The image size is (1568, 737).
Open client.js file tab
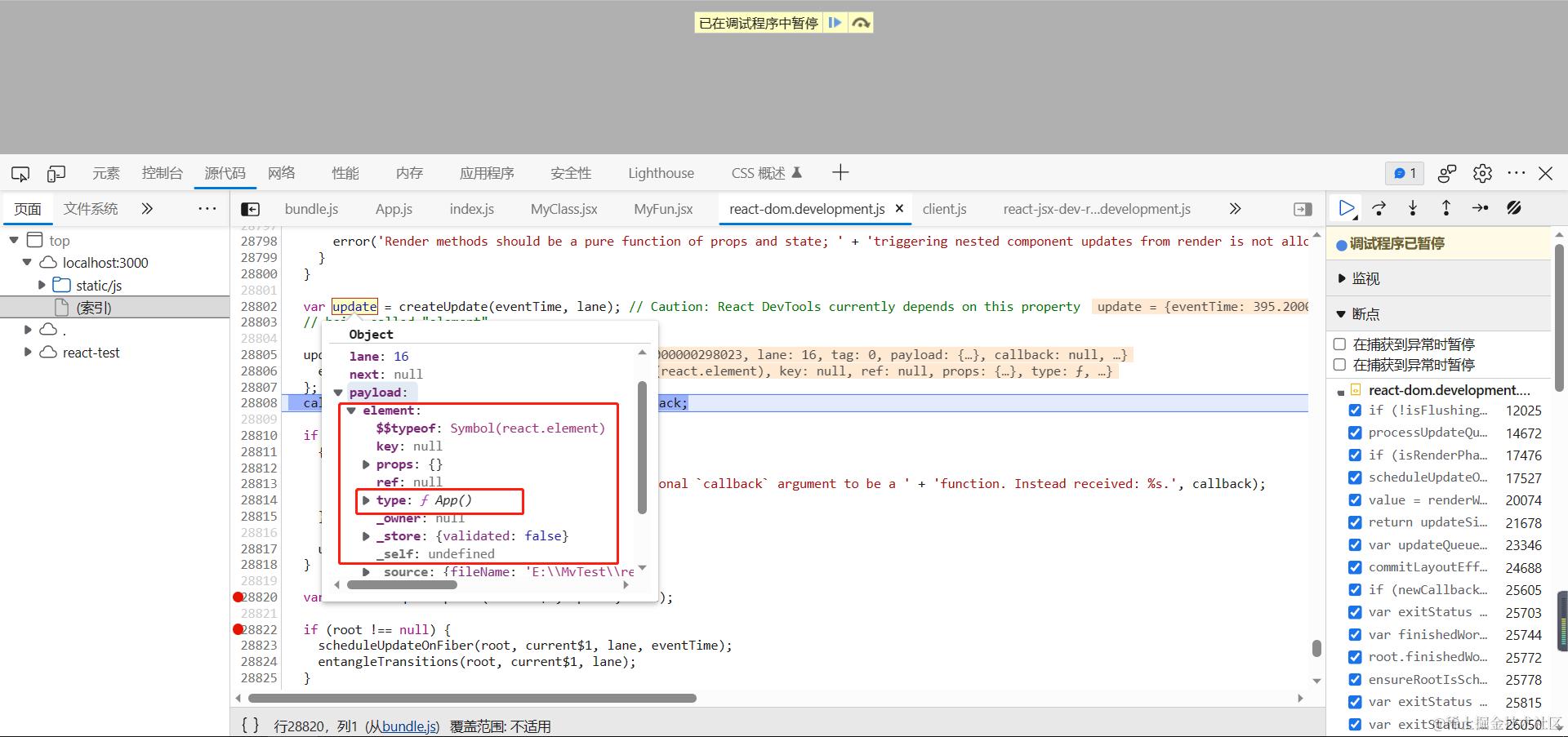pos(944,209)
